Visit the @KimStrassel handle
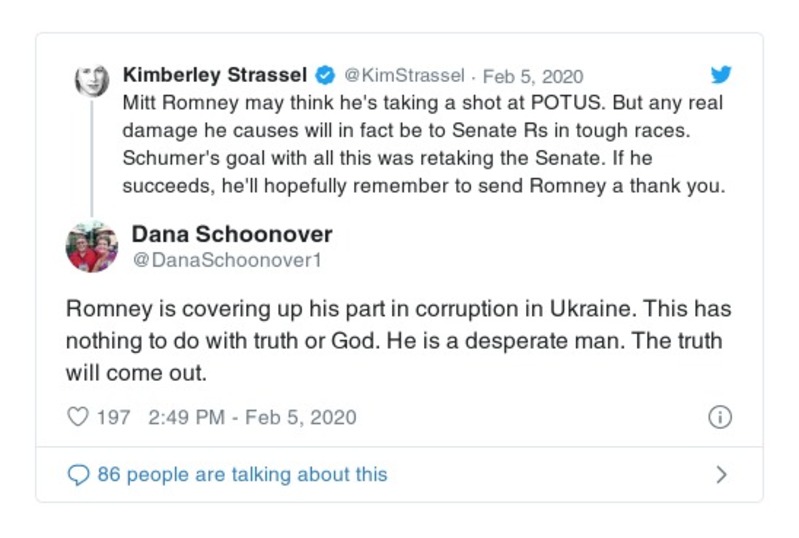Image resolution: width=799 pixels, height=538 pixels. [x=404, y=76]
